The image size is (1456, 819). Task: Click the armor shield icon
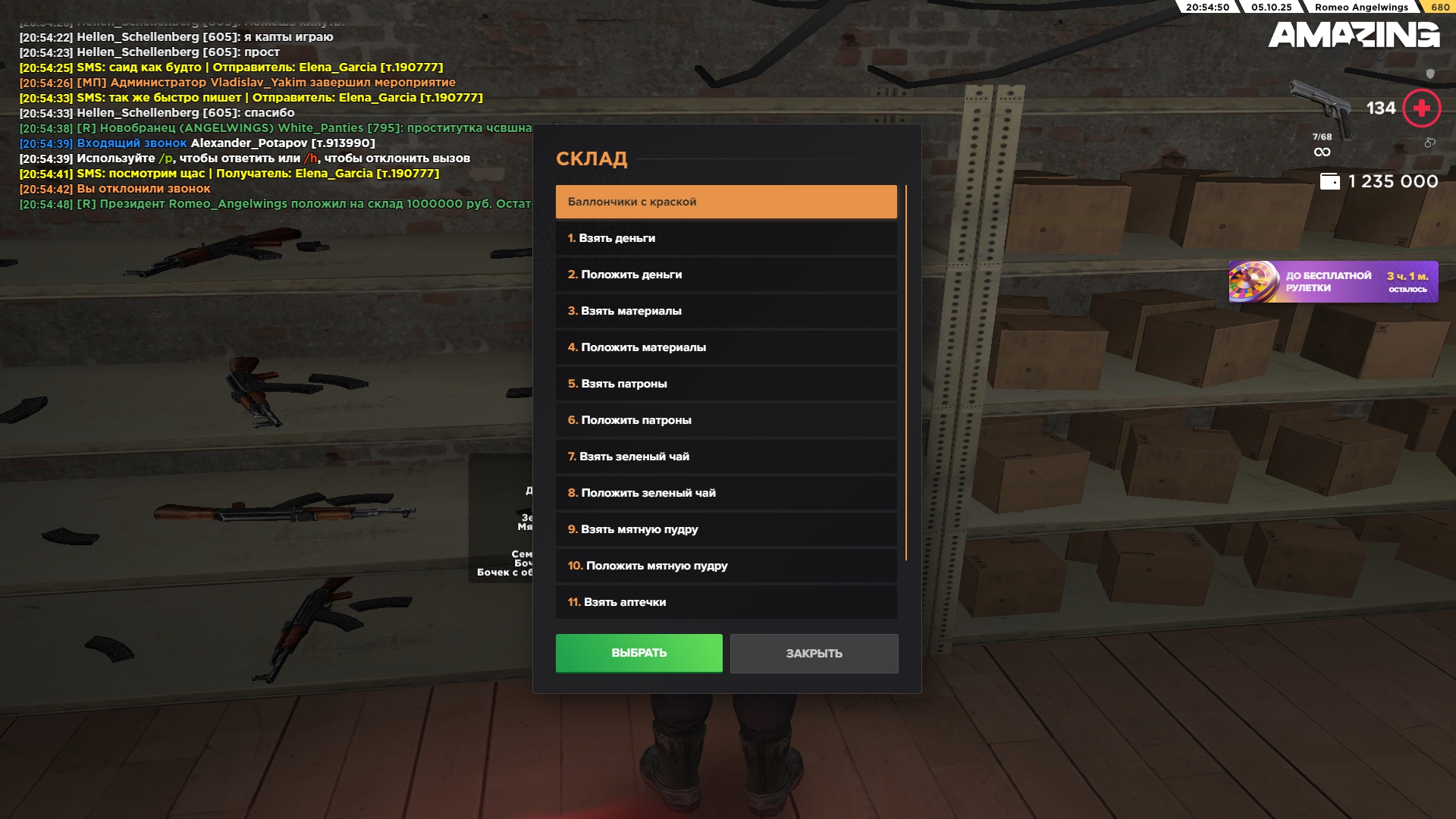[x=1430, y=74]
